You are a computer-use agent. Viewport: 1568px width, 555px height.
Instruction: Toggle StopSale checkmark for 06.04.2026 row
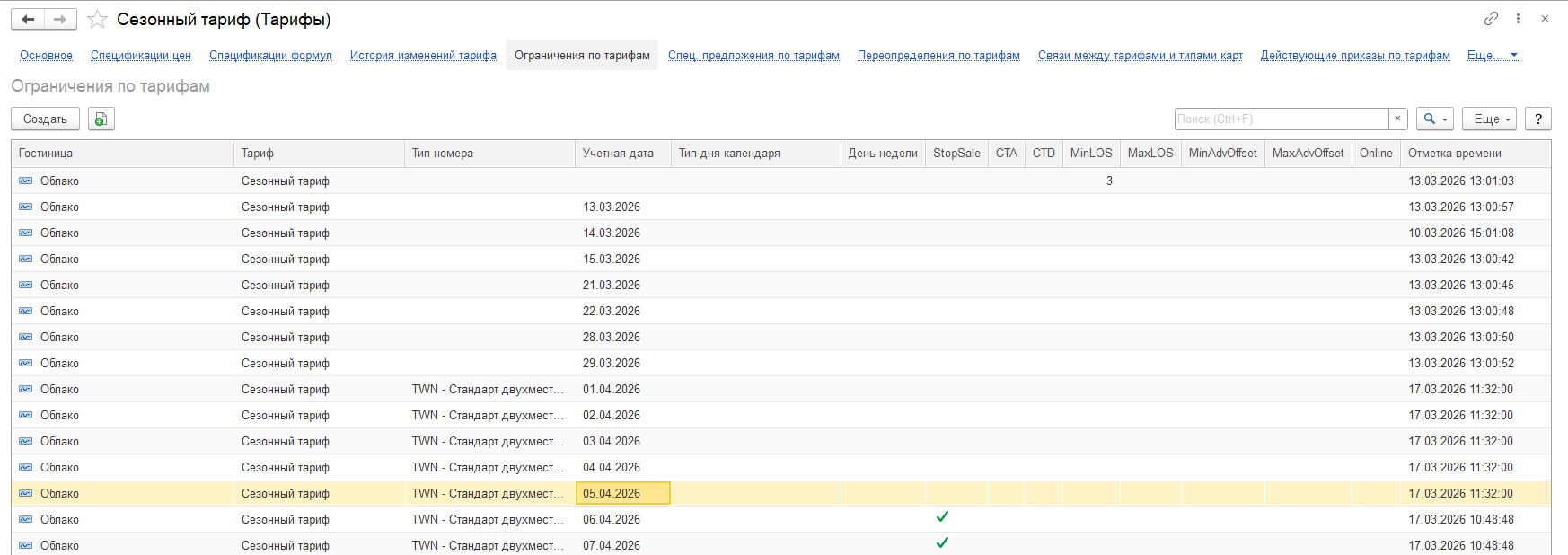[942, 517]
